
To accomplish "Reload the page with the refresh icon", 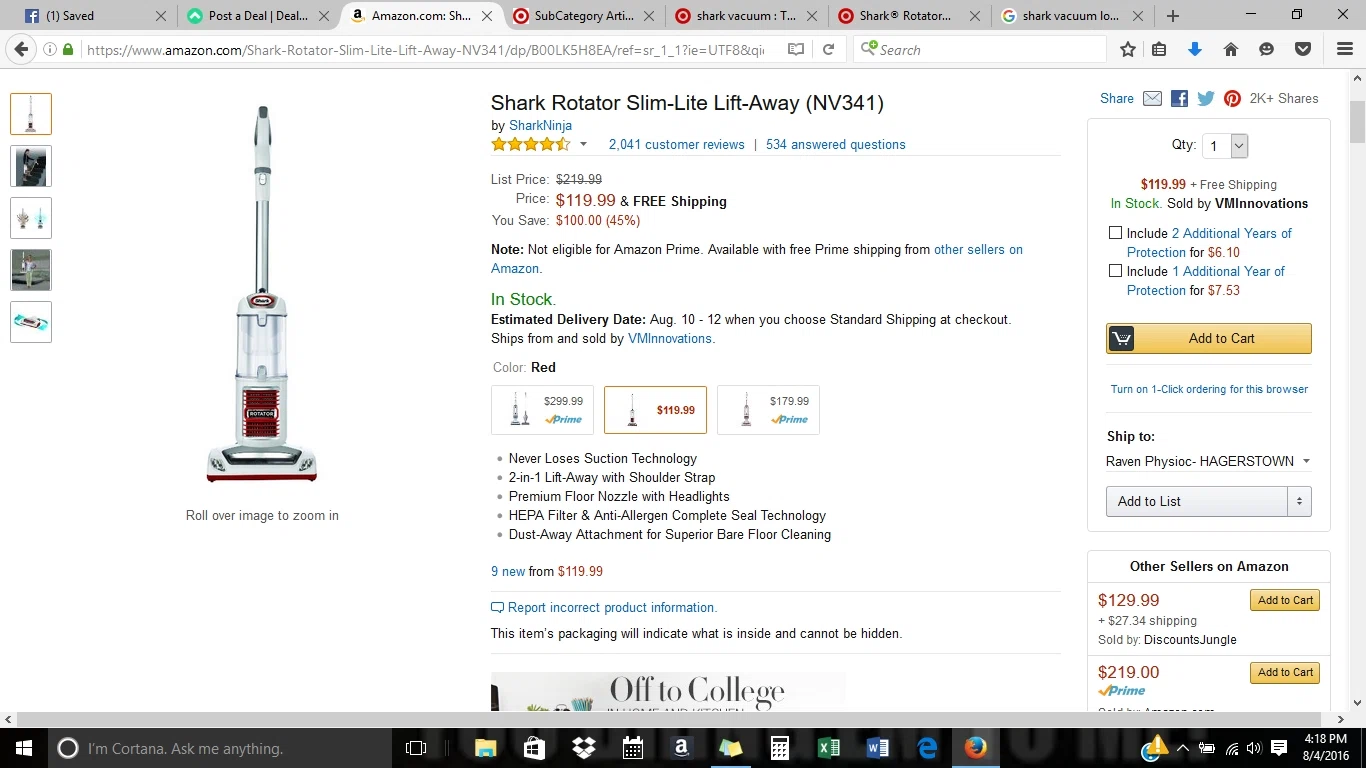I will coord(828,49).
